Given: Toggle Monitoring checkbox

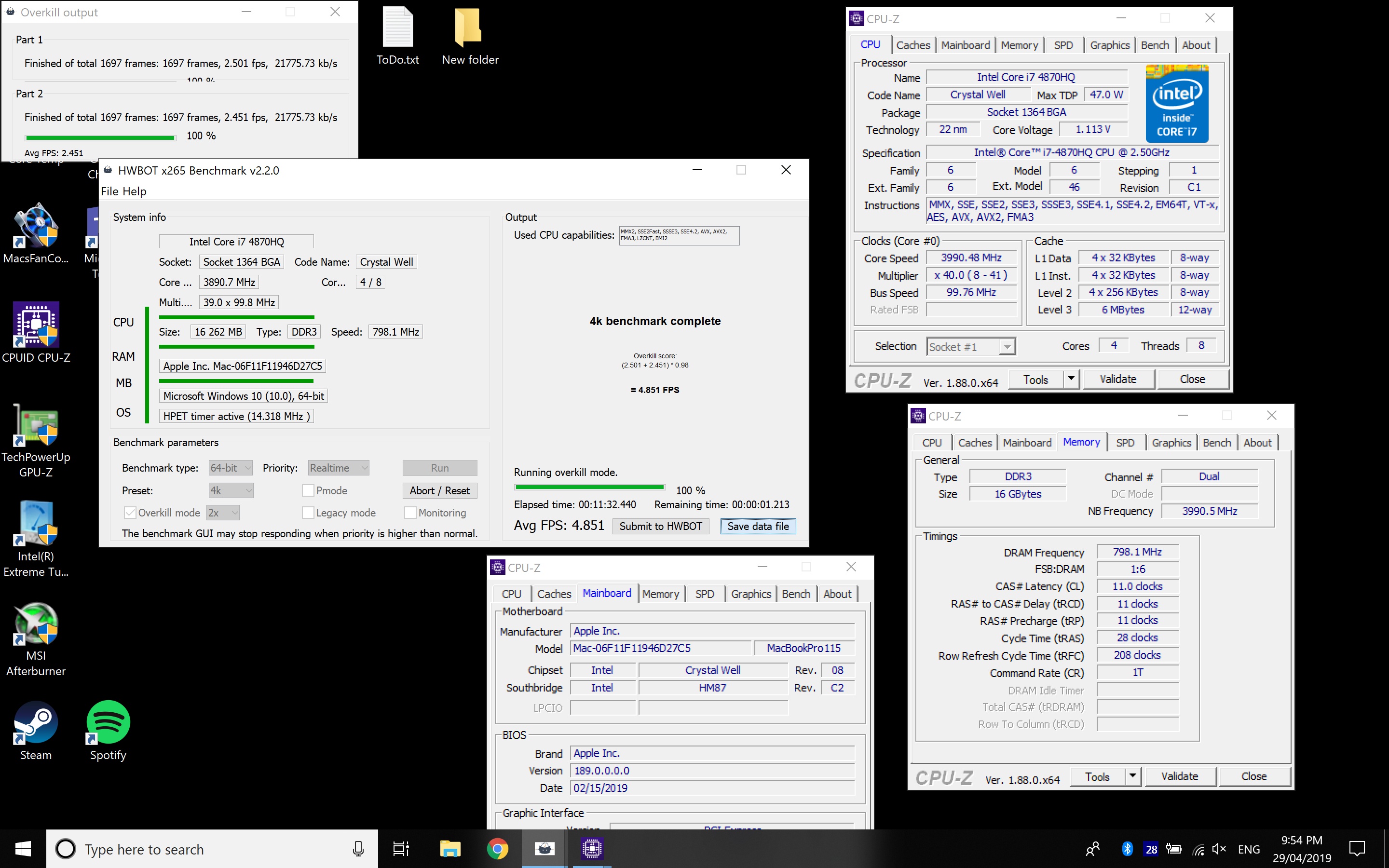Looking at the screenshot, I should pos(410,512).
